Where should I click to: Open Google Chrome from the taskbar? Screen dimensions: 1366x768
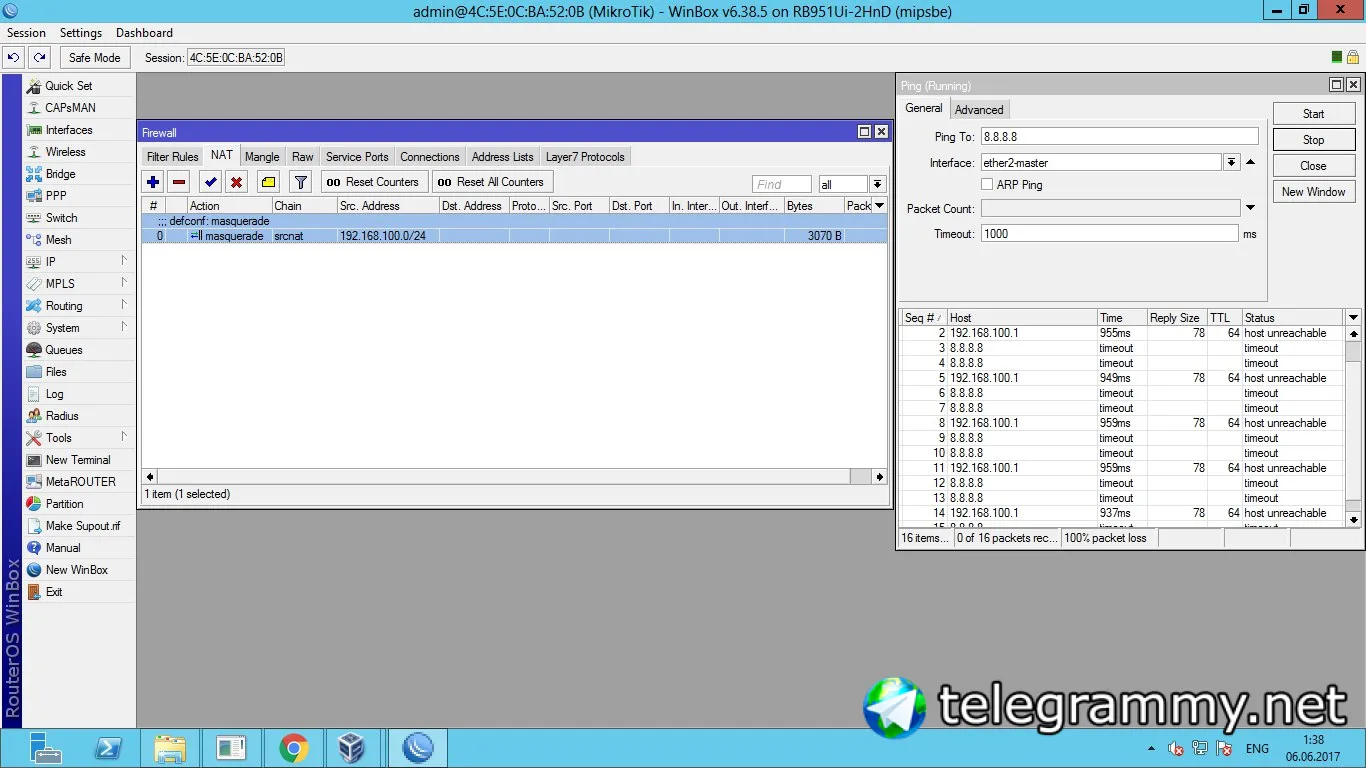(293, 748)
